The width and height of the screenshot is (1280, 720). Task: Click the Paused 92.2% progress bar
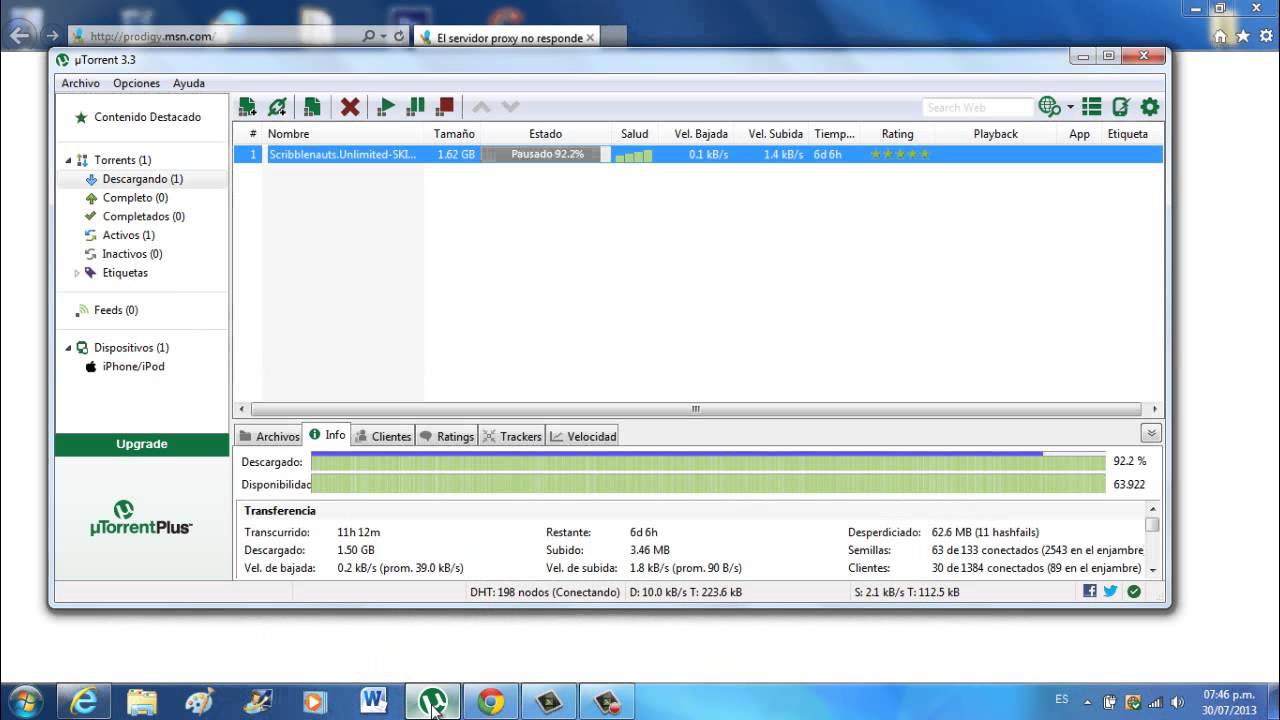tap(546, 155)
